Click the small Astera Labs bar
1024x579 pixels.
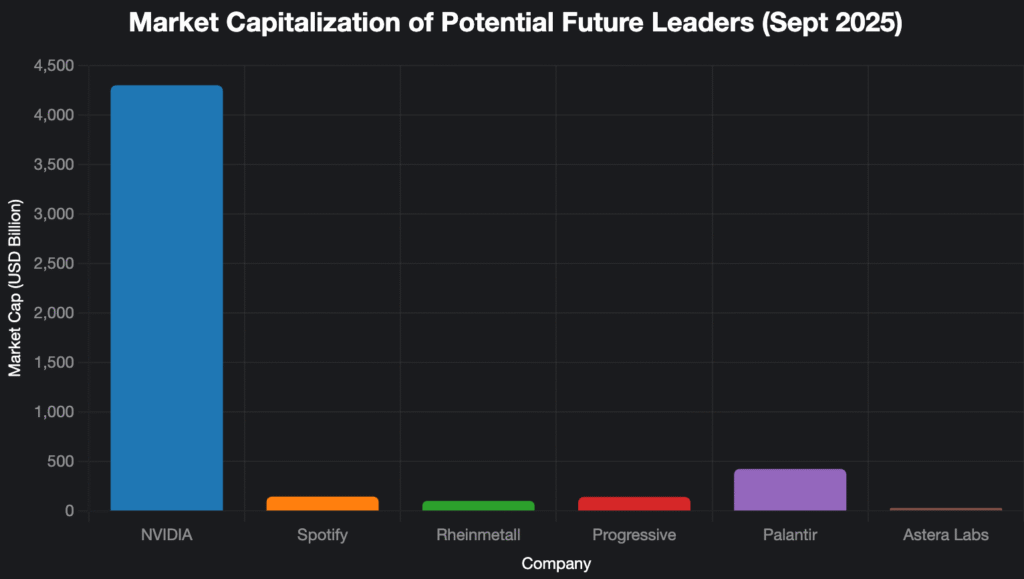pyautogui.click(x=946, y=509)
